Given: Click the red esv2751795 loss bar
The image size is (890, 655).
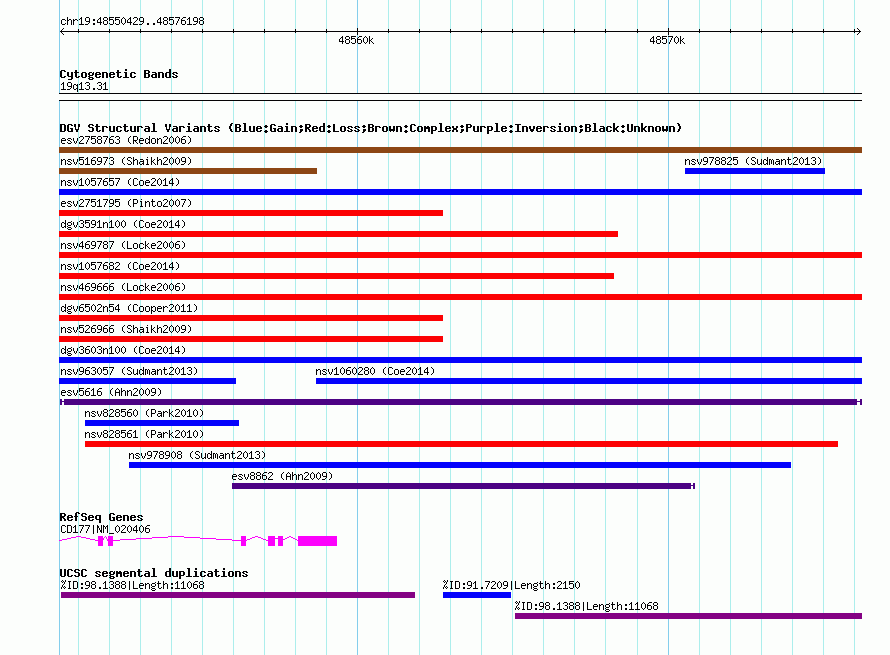Looking at the screenshot, I should click(251, 213).
